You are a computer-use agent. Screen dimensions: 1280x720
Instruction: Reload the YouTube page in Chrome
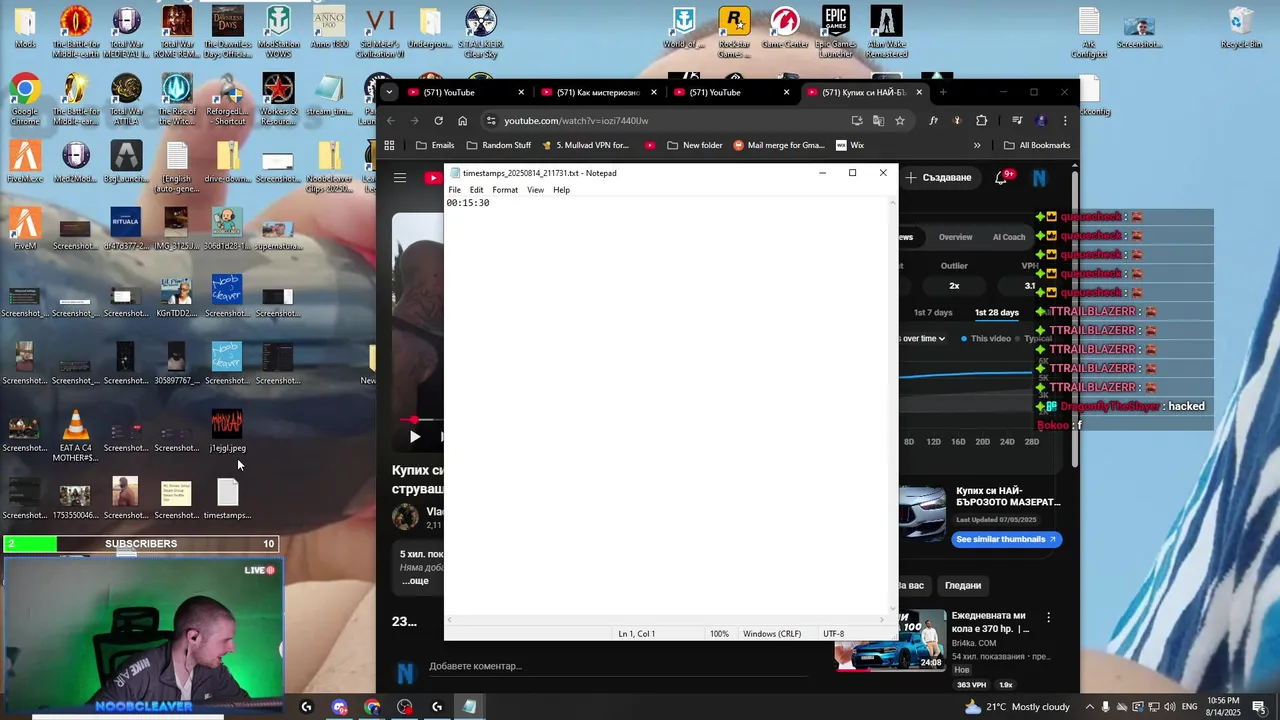pos(438,121)
